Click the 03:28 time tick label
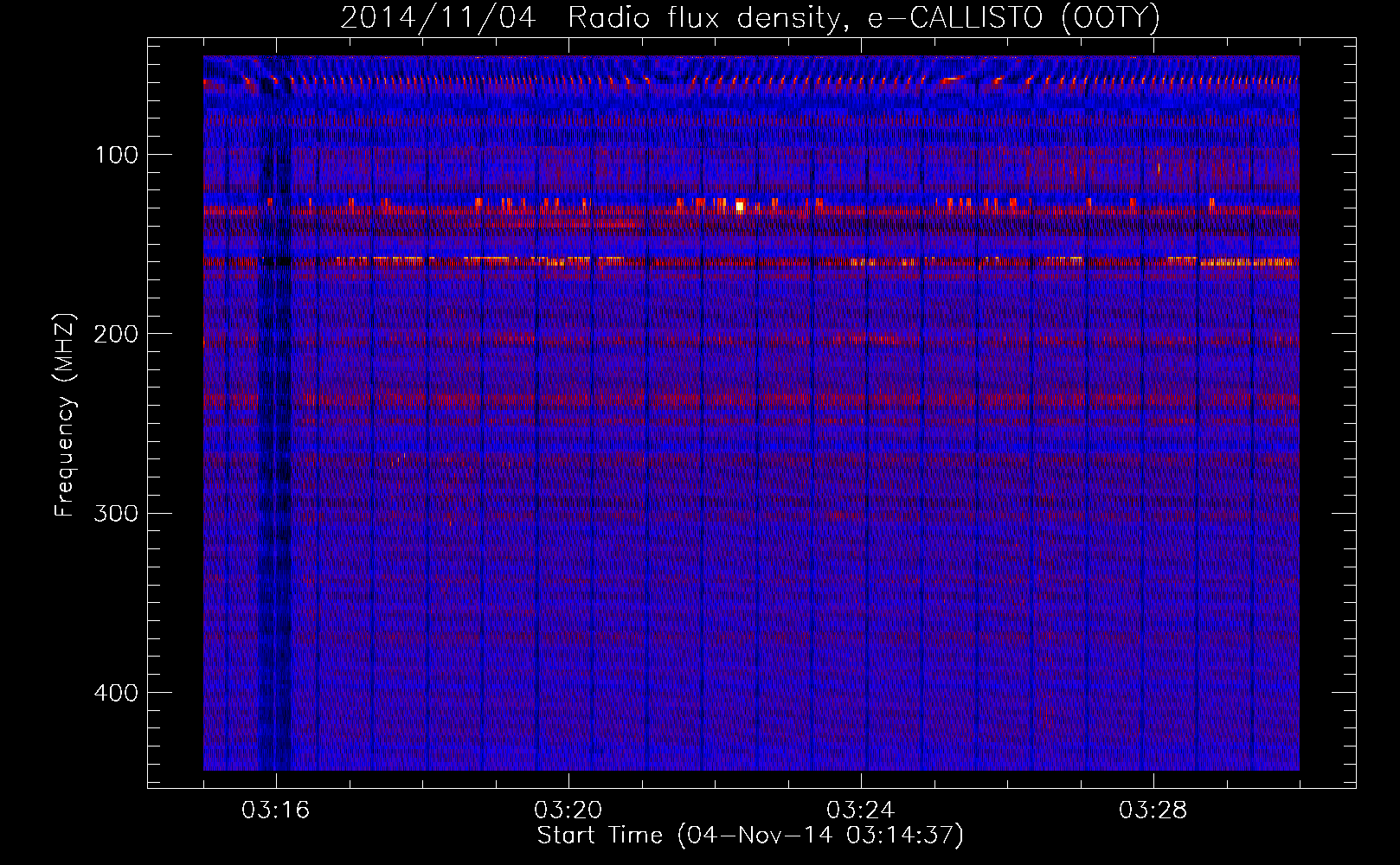The height and width of the screenshot is (865, 1400). 1153,811
